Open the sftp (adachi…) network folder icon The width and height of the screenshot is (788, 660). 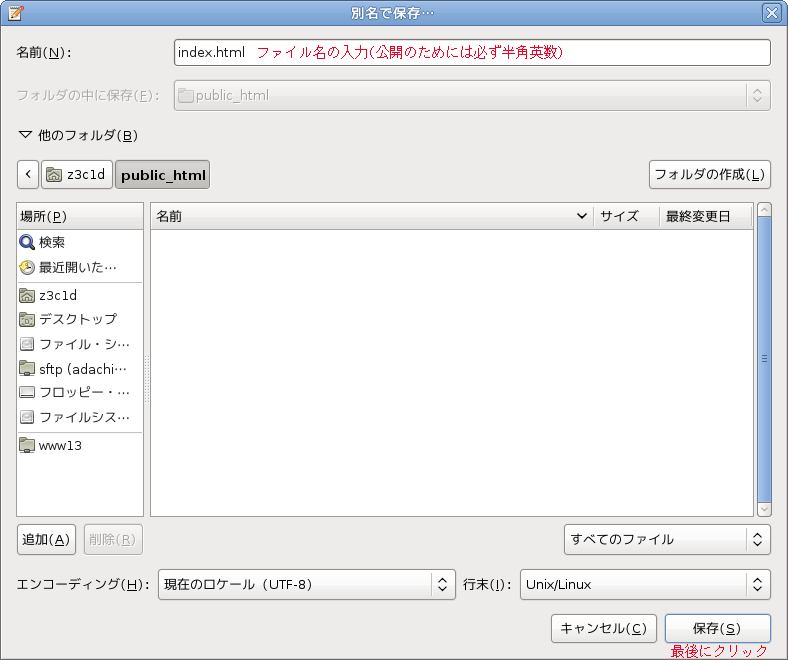coord(27,368)
